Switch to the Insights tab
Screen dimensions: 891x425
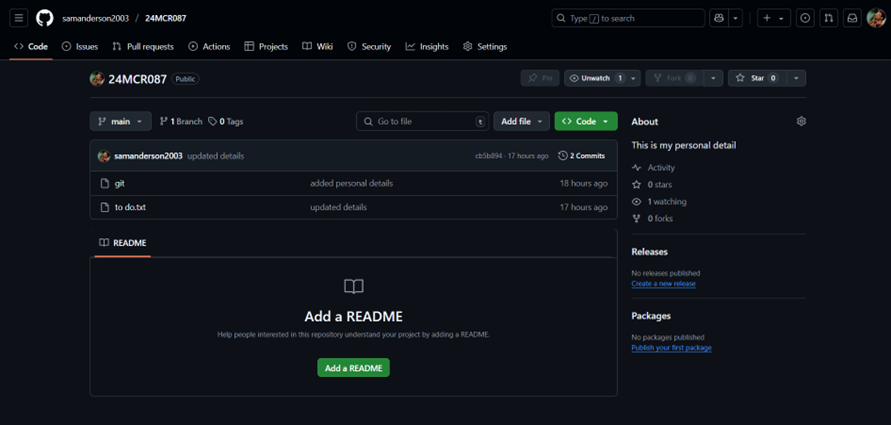[x=427, y=47]
